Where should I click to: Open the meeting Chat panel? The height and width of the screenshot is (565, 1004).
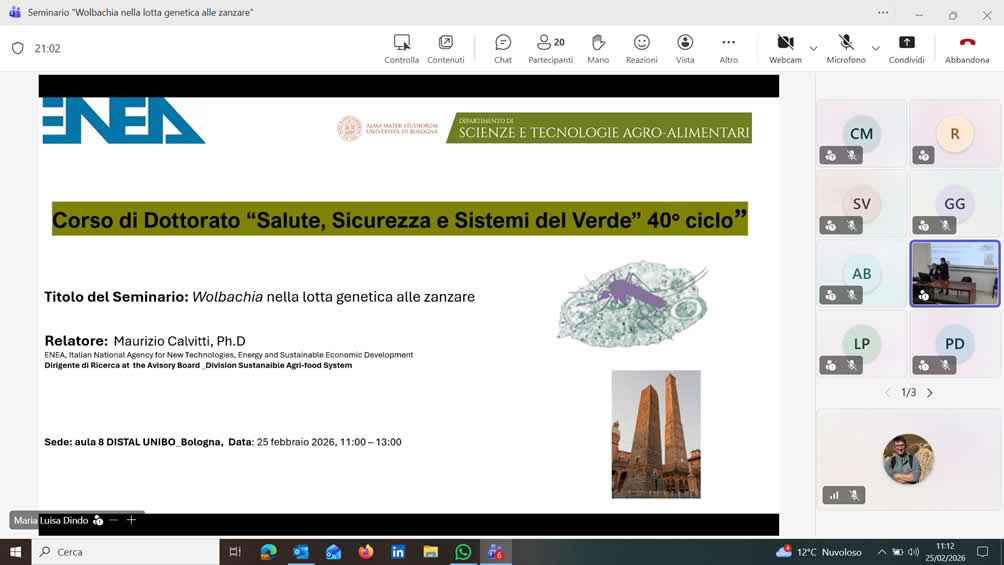(503, 49)
